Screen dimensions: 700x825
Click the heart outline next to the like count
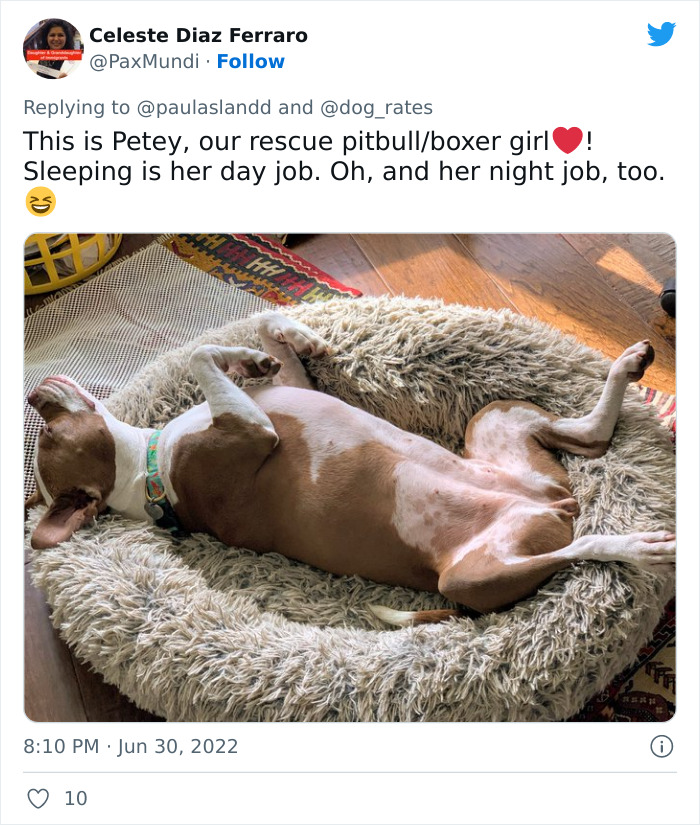click(x=39, y=799)
